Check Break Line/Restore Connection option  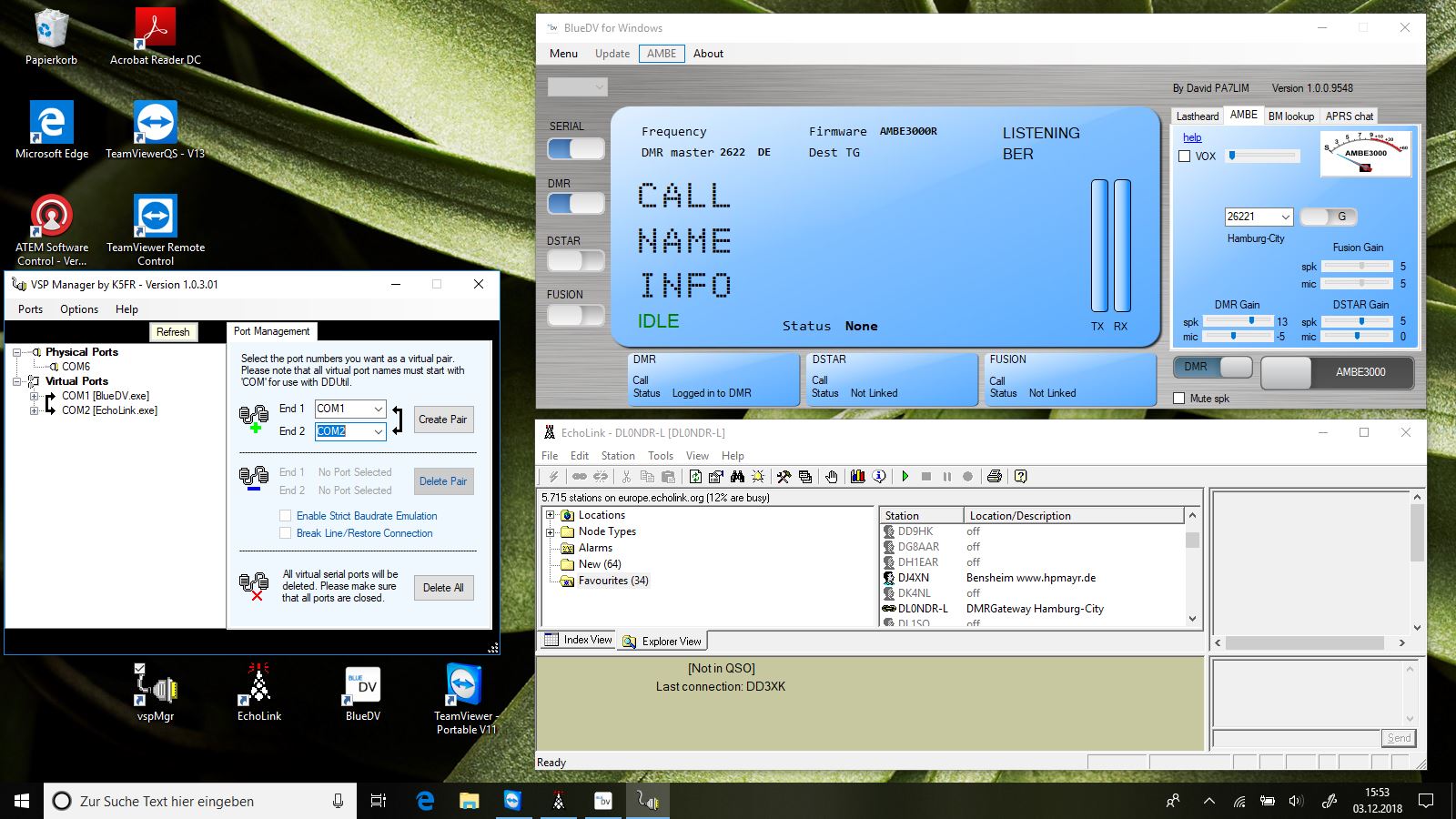coord(286,533)
